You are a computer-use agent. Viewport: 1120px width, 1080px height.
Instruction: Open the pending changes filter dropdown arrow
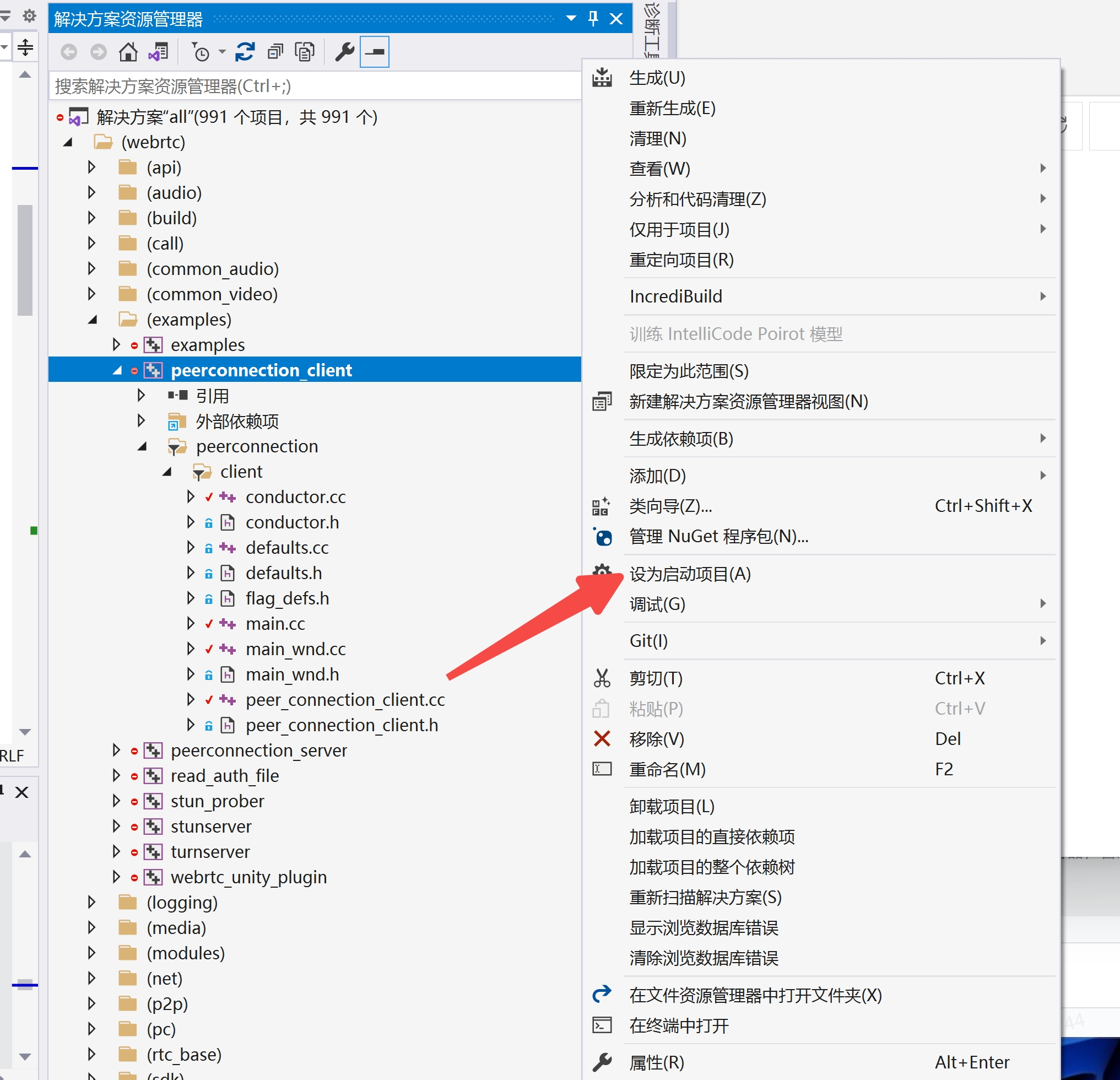[222, 52]
